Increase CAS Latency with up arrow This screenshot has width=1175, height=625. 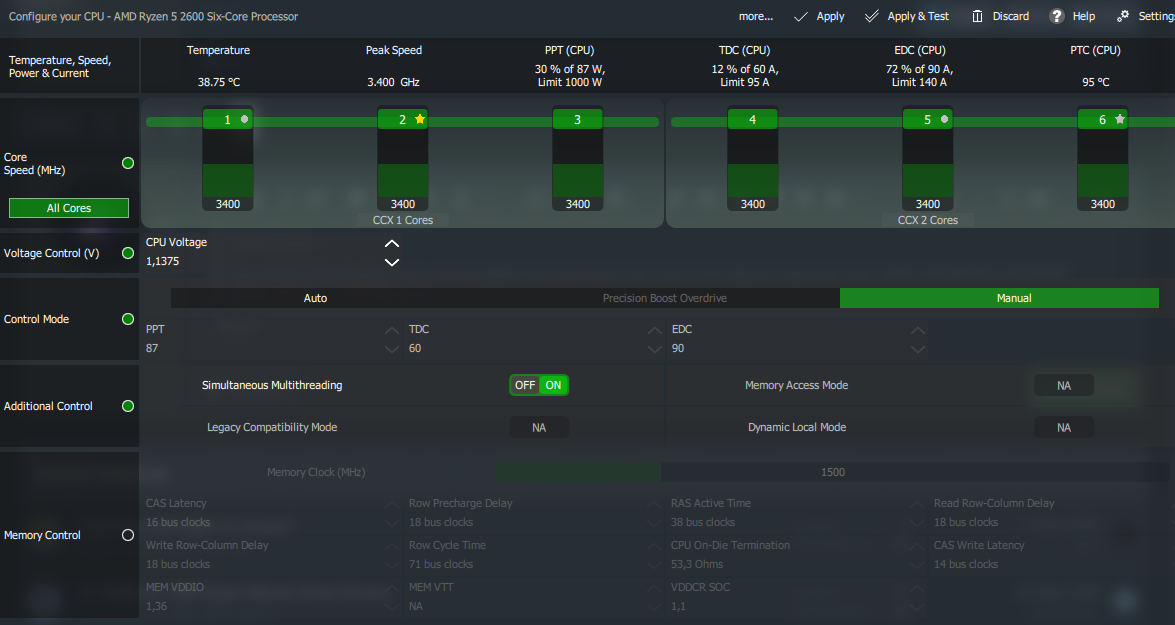click(392, 504)
